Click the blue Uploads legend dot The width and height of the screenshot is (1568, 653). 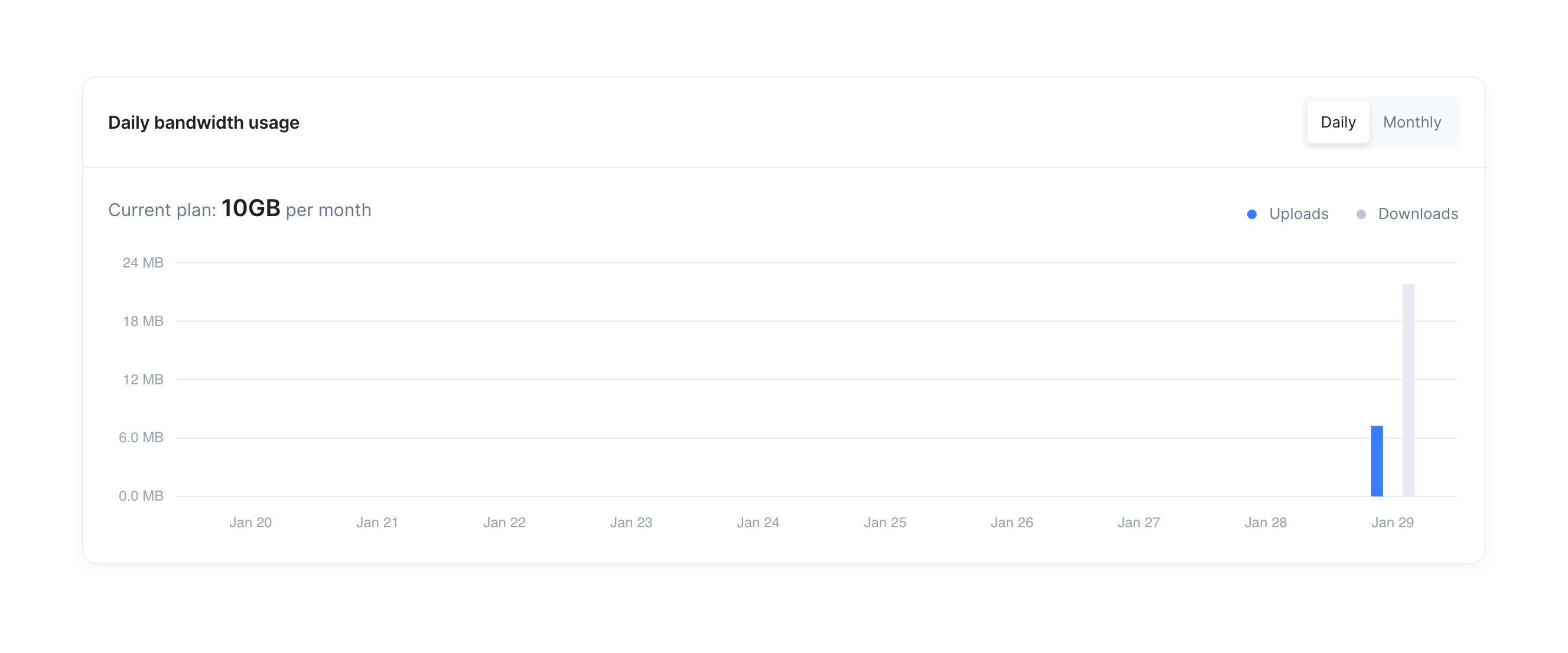(x=1251, y=214)
